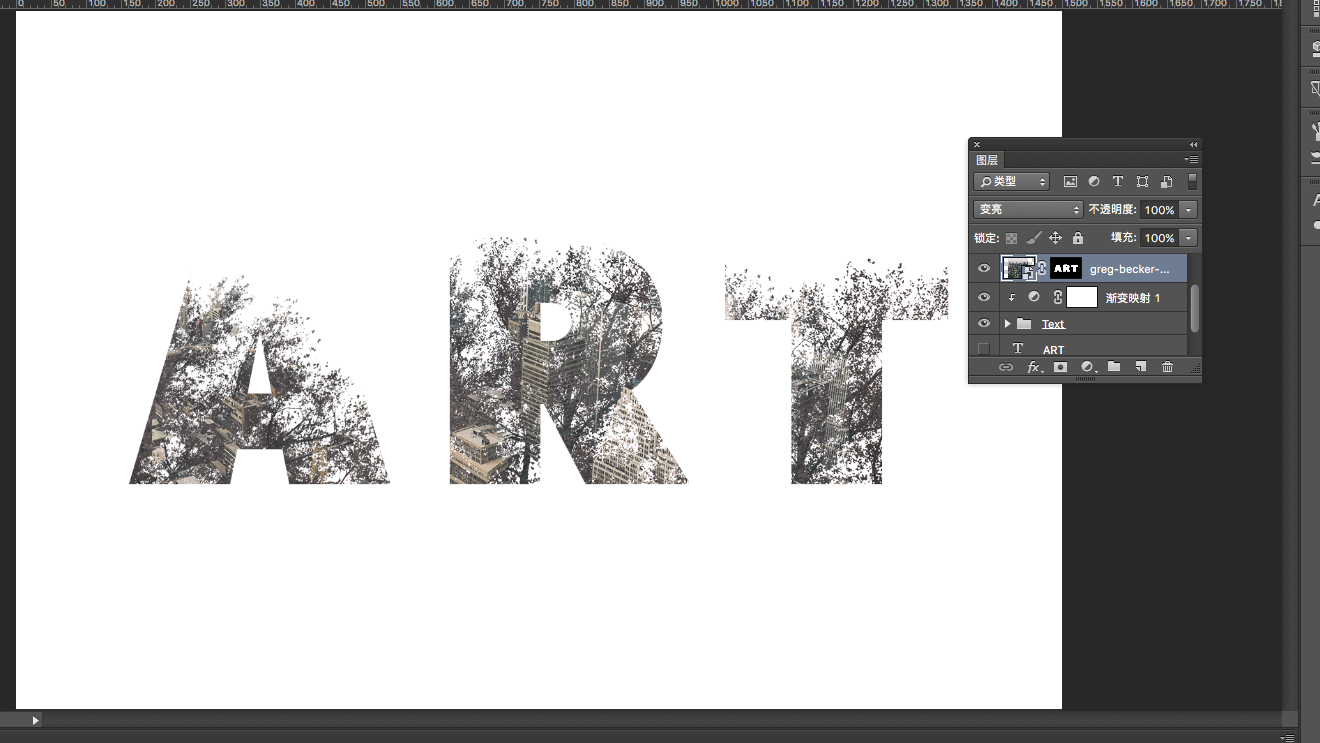Click the status bar arrow at bottom left
This screenshot has height=743, width=1320.
[x=35, y=720]
